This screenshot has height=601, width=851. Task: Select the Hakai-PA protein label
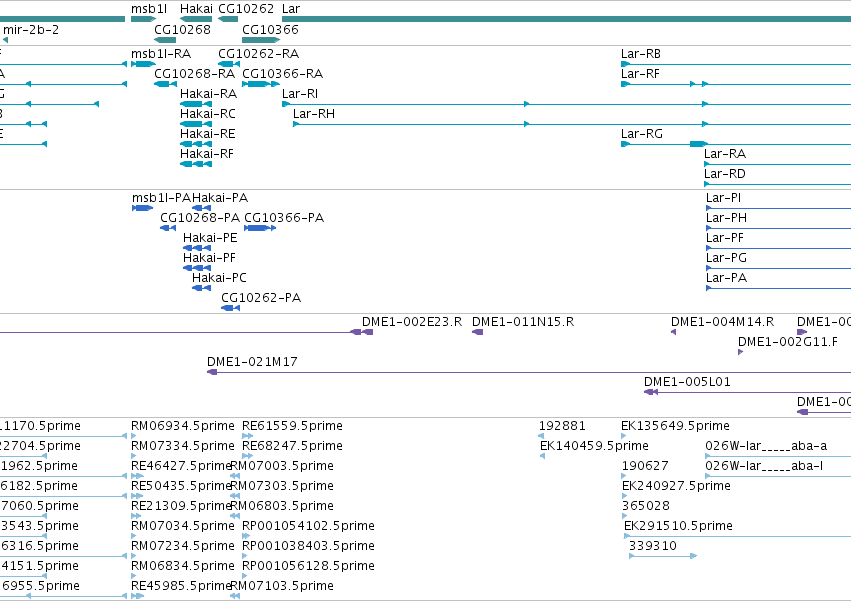coord(220,198)
